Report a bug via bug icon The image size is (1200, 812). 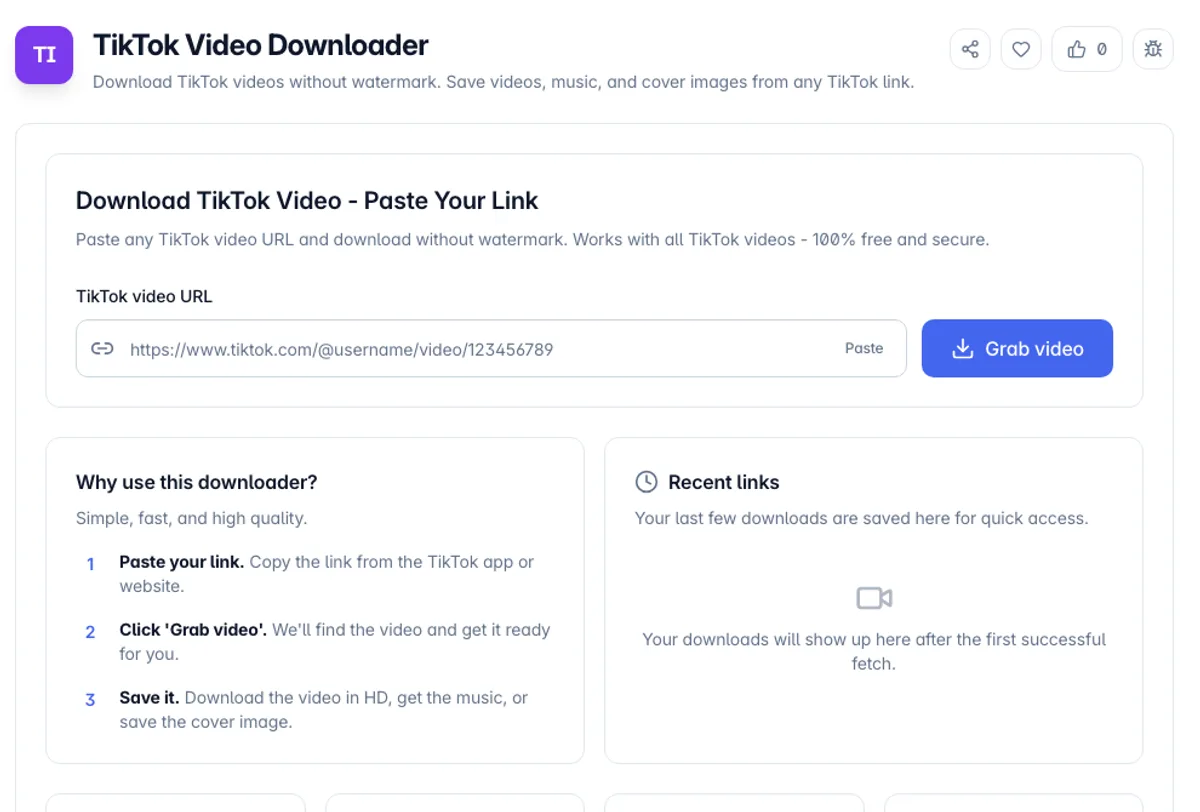tap(1153, 49)
